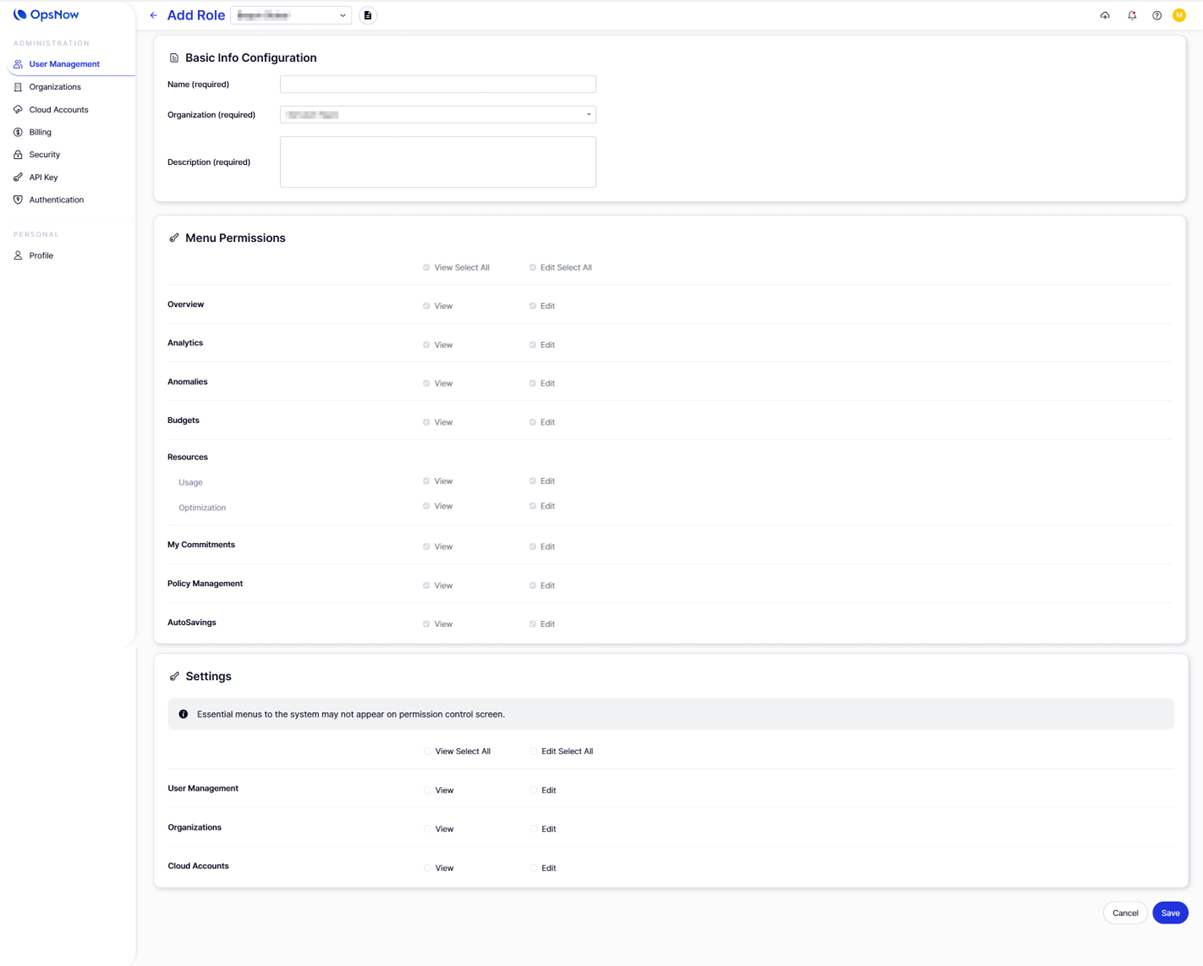1203x966 pixels.
Task: Open the dropdown beside Add Role title
Action: tap(291, 16)
